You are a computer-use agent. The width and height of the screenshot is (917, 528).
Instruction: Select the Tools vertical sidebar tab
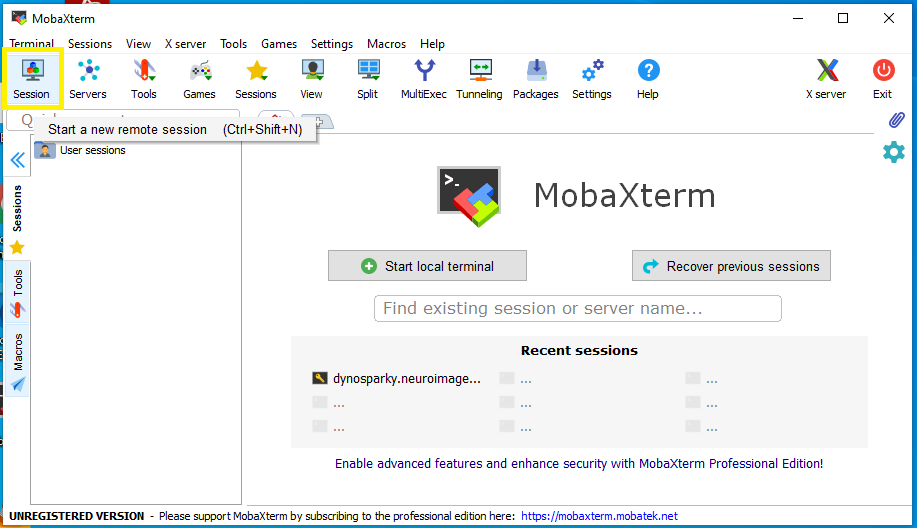click(18, 292)
